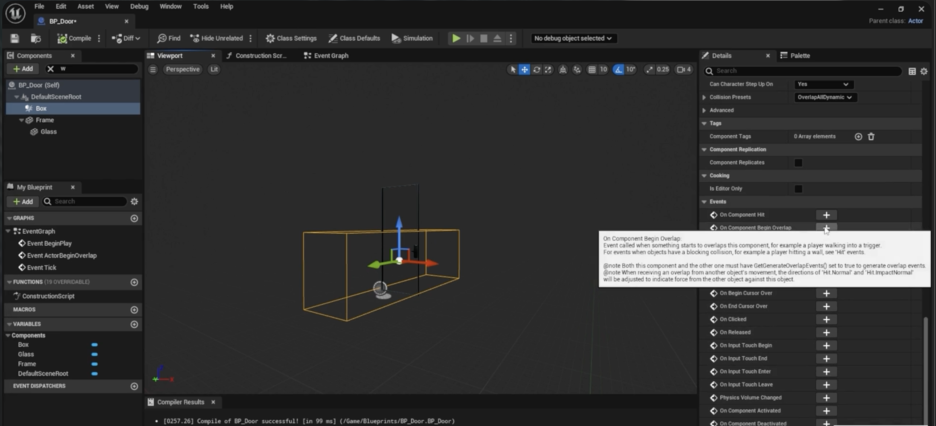936x426 pixels.
Task: Open Class Settings
Action: [291, 38]
